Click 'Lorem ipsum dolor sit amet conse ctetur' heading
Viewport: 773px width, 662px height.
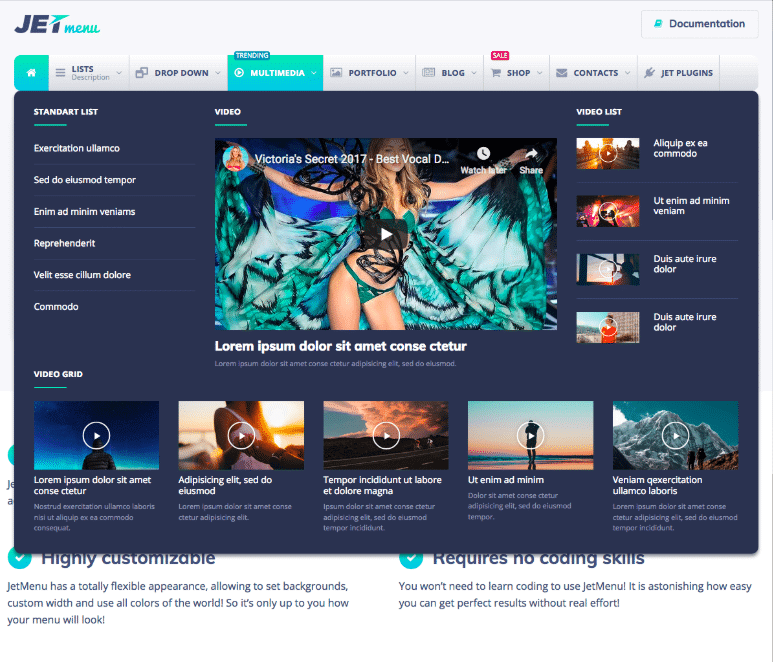pyautogui.click(x=341, y=346)
